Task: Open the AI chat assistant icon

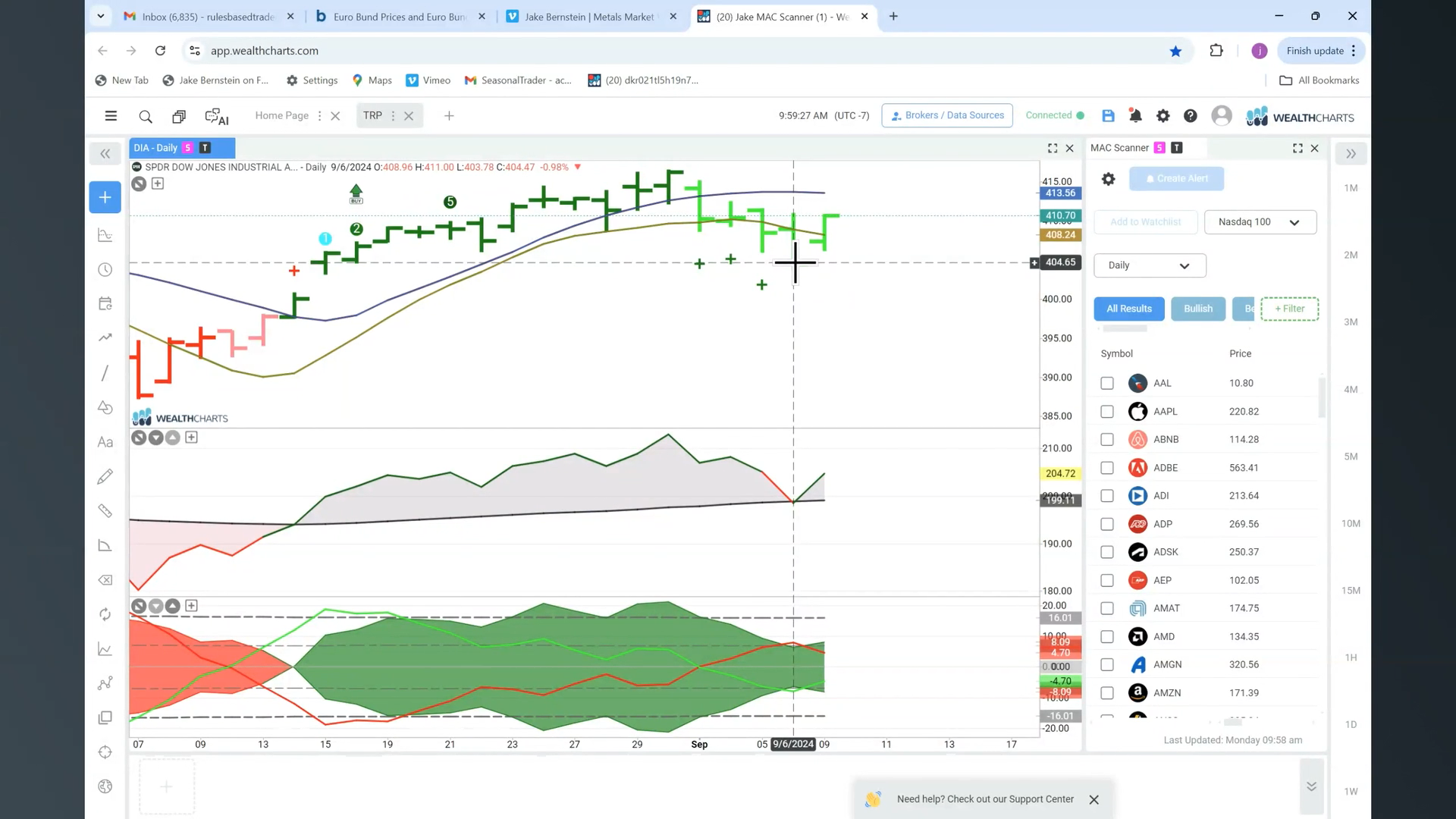Action: click(217, 117)
